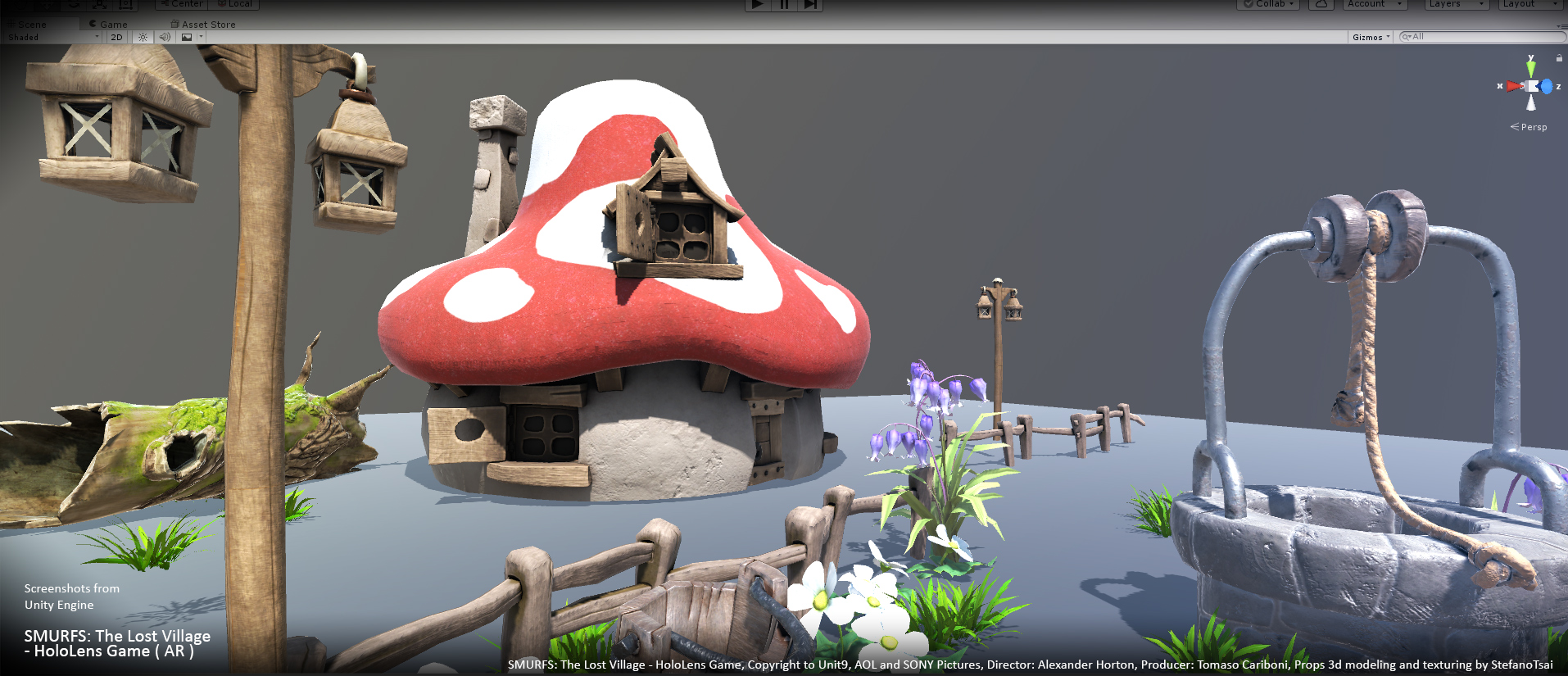Click the green Y axis cone on the gizmo
1568x676 pixels.
1530,67
